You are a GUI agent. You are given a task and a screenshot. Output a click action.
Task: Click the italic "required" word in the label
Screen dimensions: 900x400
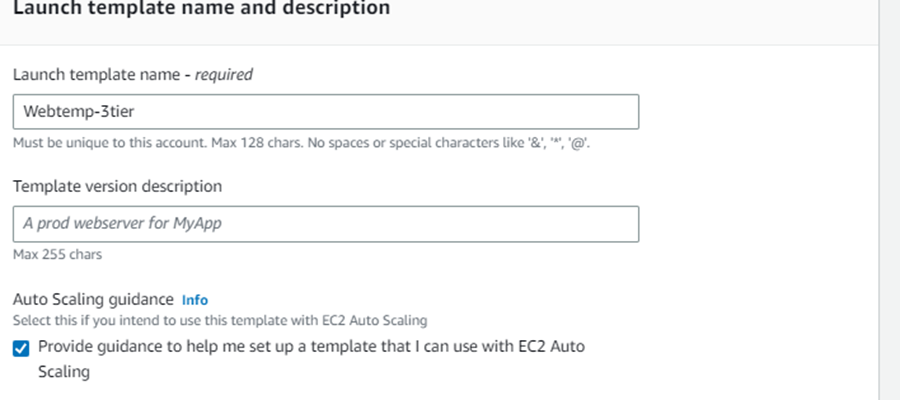click(x=224, y=73)
